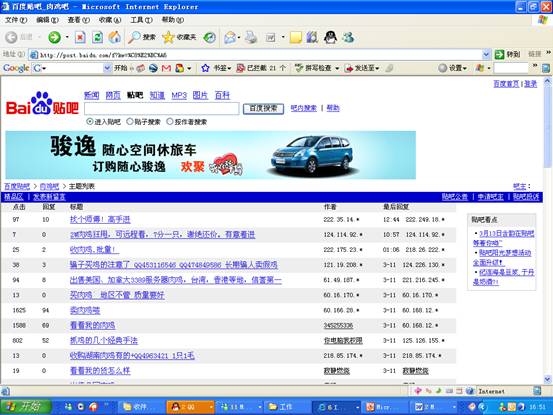Screen dimensions: 553x415
Task: Click the bookmark star (书签) icon
Action: pos(205,68)
